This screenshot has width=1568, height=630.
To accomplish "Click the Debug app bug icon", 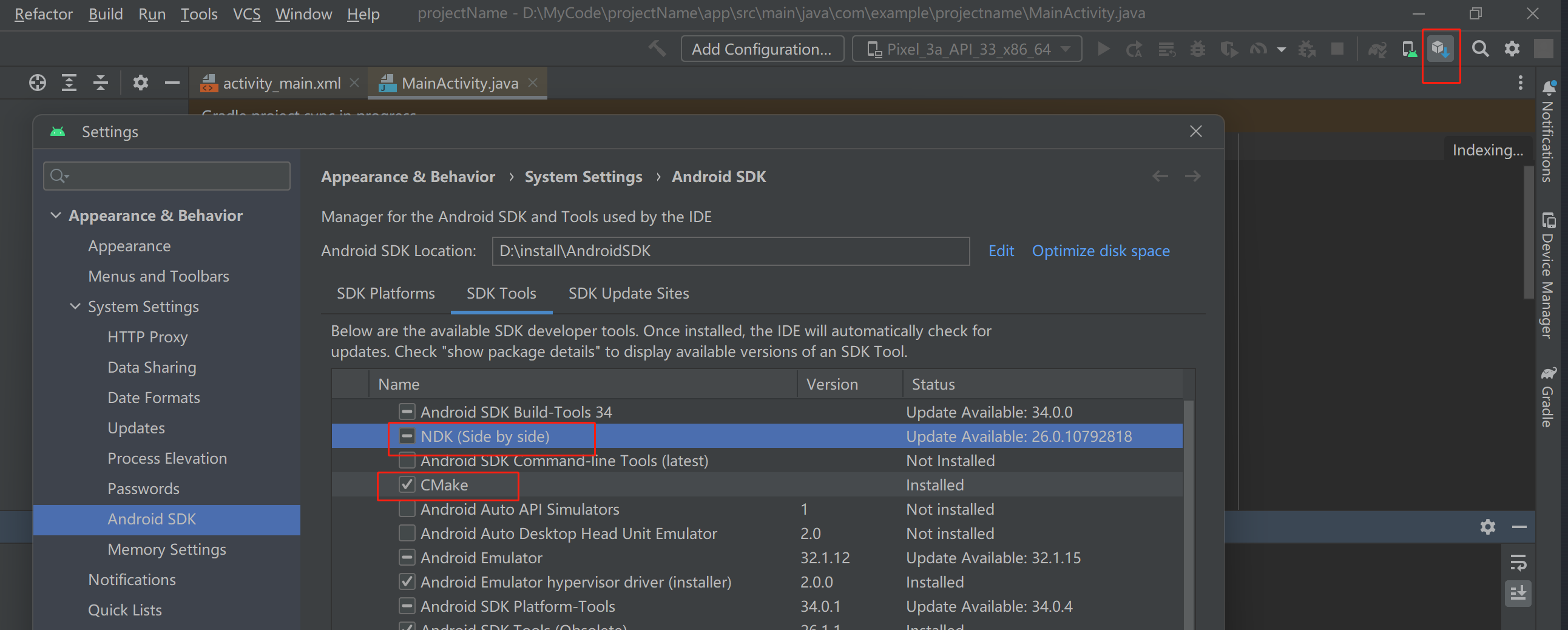I will pyautogui.click(x=1197, y=49).
